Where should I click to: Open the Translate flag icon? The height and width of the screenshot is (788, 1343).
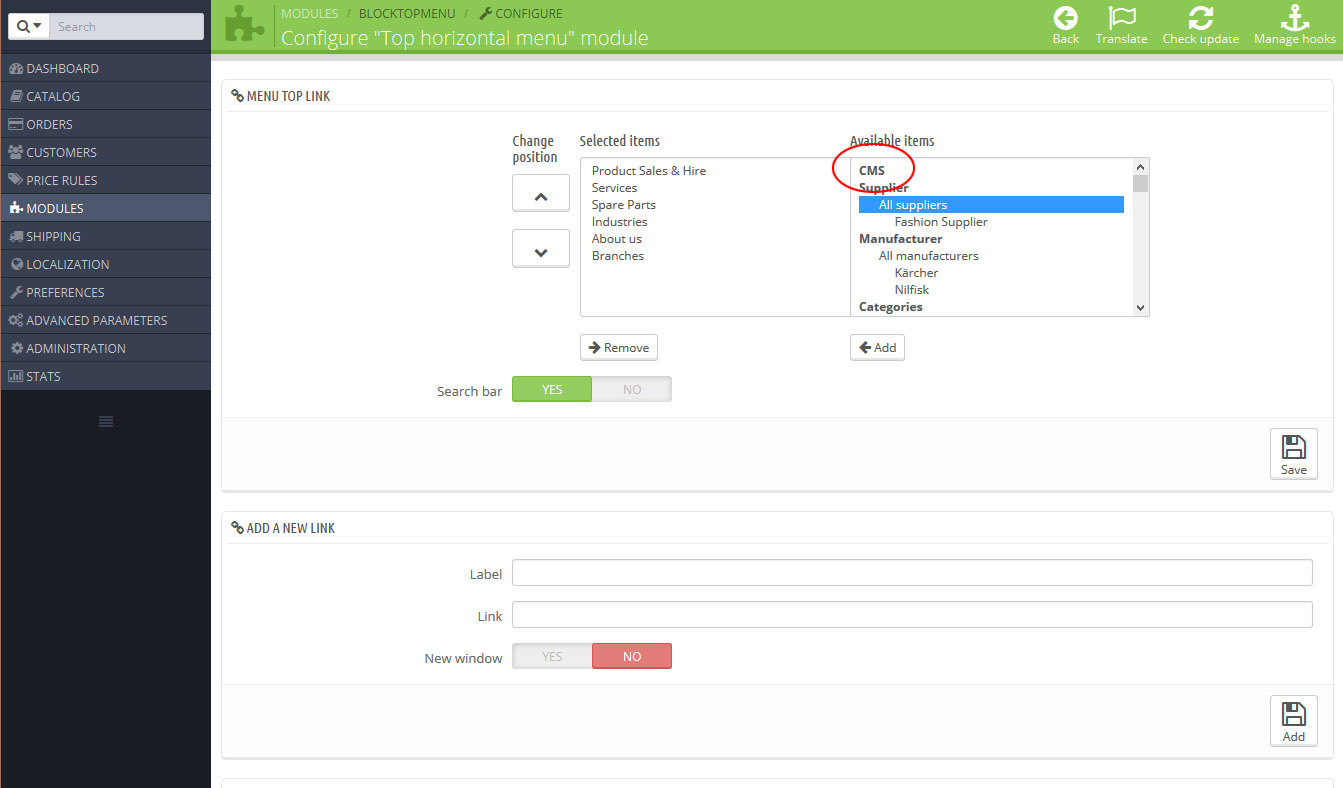pos(1122,18)
